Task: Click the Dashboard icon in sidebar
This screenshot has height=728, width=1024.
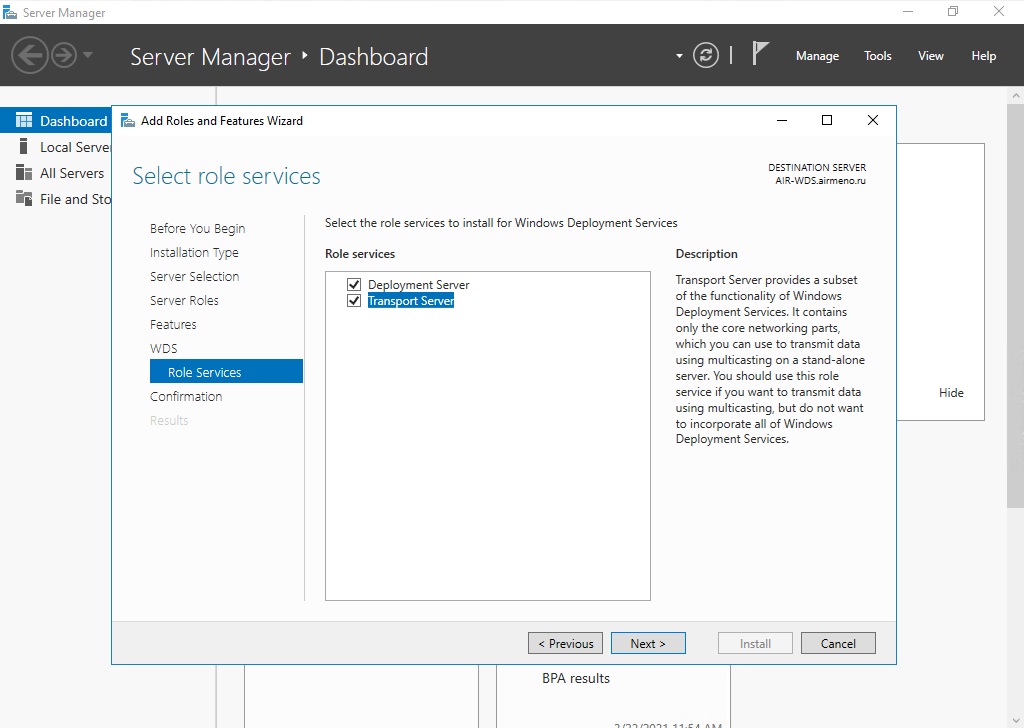Action: pyautogui.click(x=24, y=121)
